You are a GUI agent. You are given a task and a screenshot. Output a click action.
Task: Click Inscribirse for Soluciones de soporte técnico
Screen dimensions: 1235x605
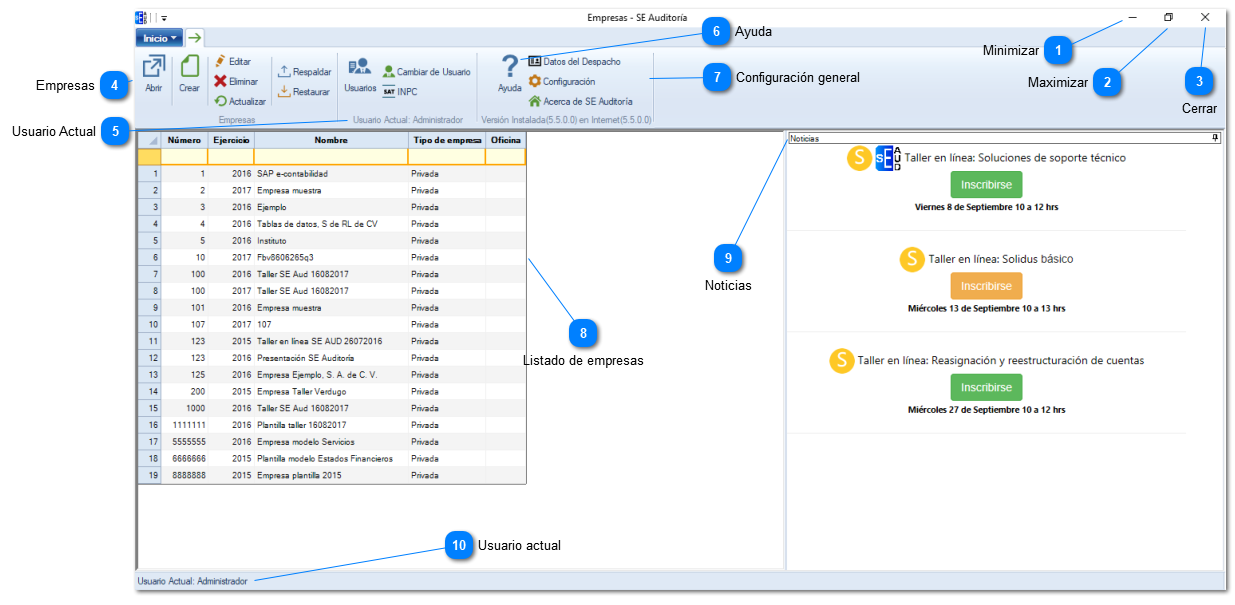986,185
